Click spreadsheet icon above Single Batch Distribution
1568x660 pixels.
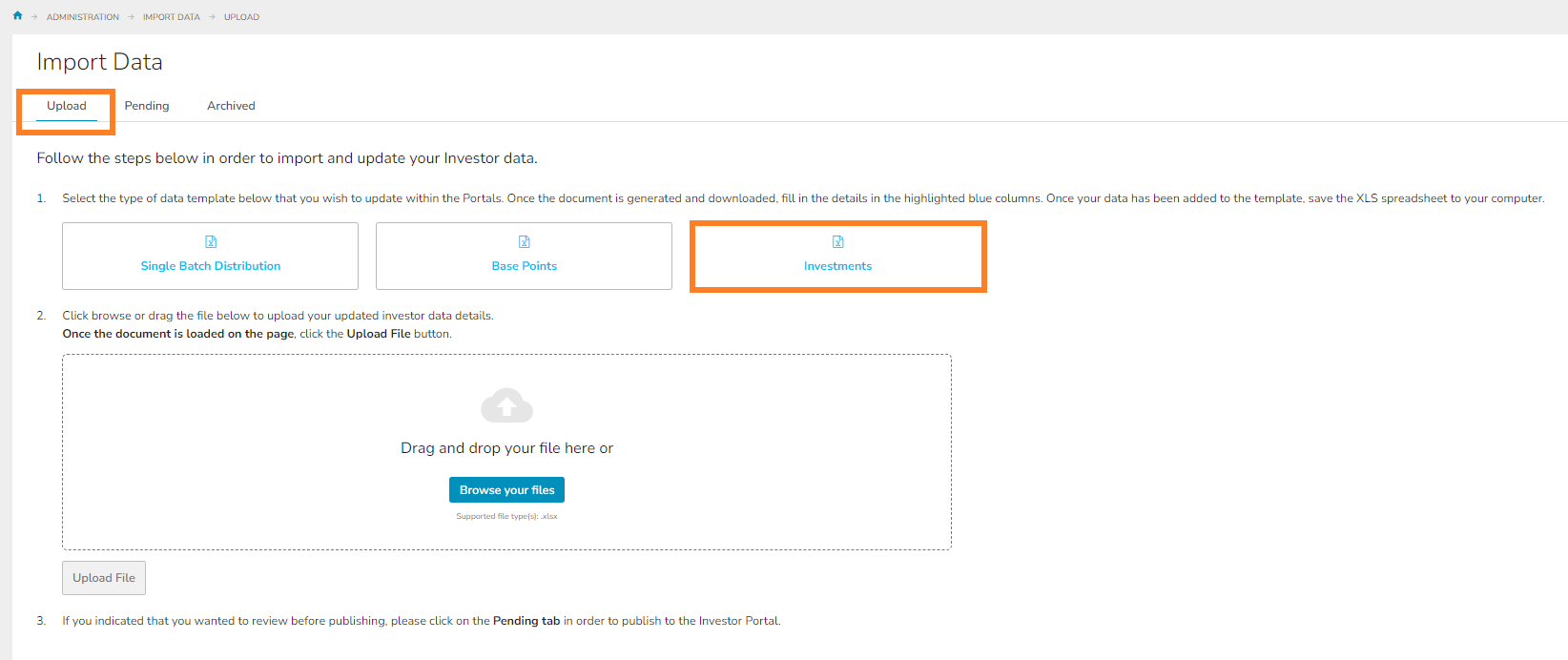click(x=211, y=242)
